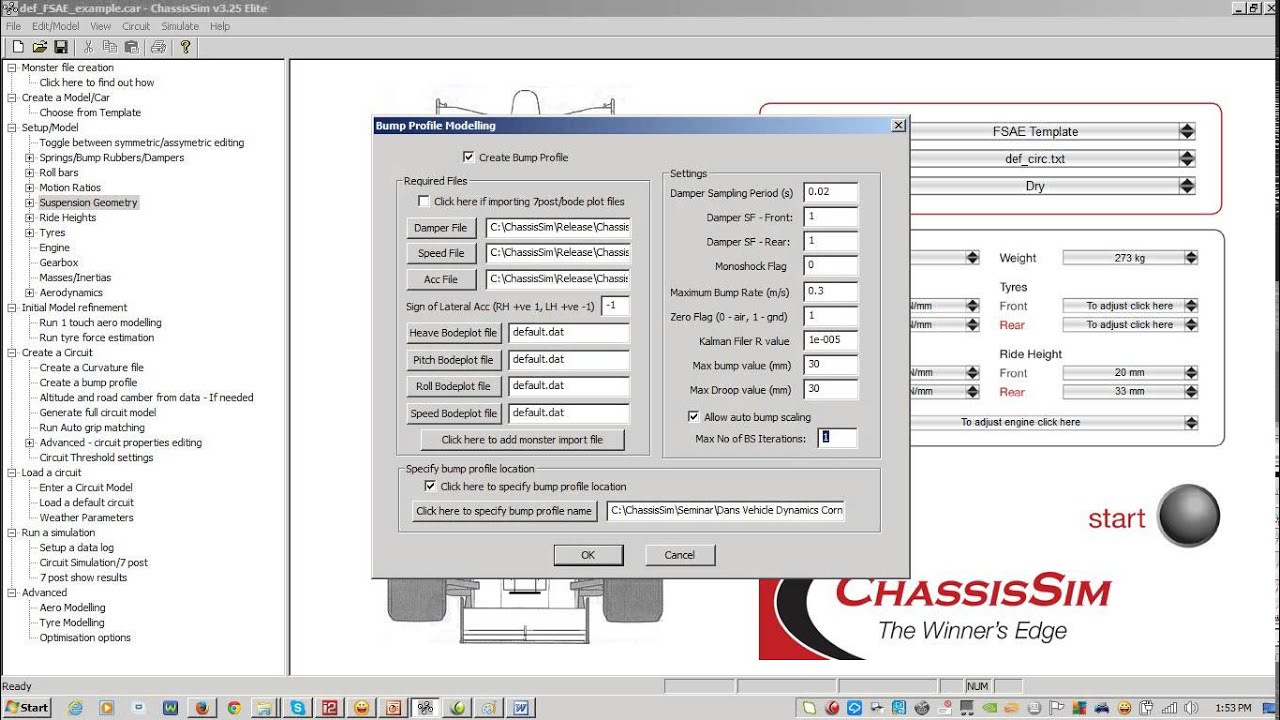Open the Dry condition selector spinner
The image size is (1280, 720).
tap(1187, 186)
